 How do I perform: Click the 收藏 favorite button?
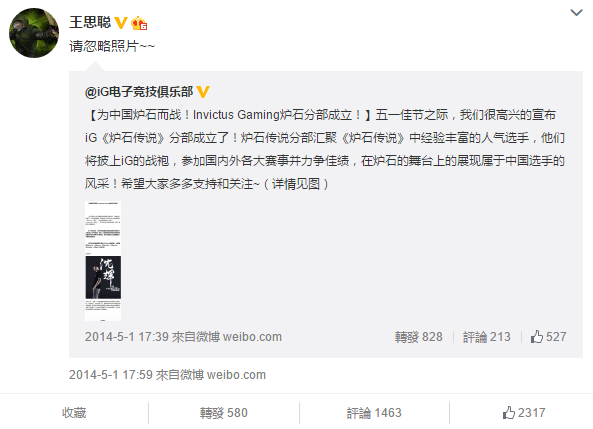tap(74, 413)
